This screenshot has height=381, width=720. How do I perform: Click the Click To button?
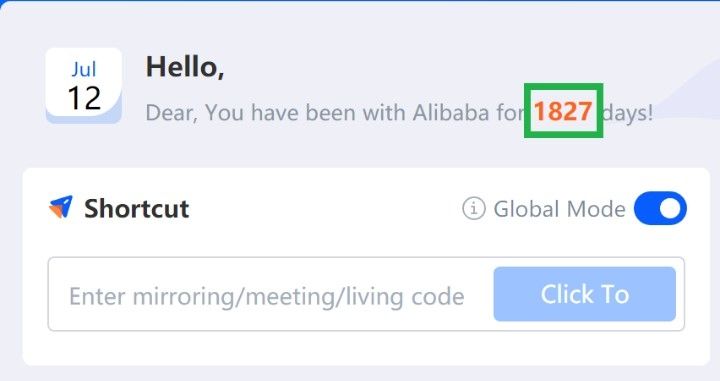585,294
